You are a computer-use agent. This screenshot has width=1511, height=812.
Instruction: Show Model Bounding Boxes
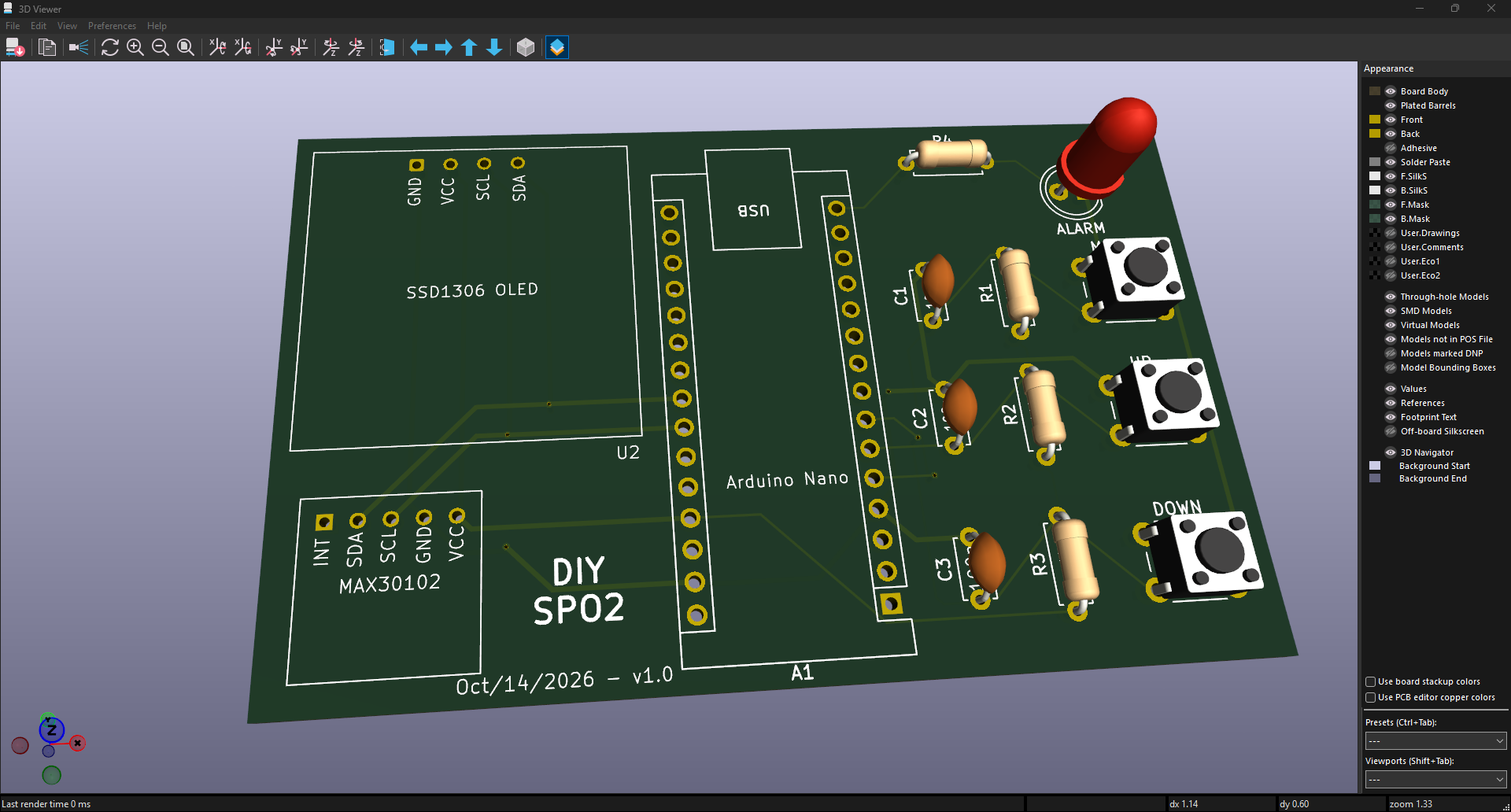pos(1391,367)
